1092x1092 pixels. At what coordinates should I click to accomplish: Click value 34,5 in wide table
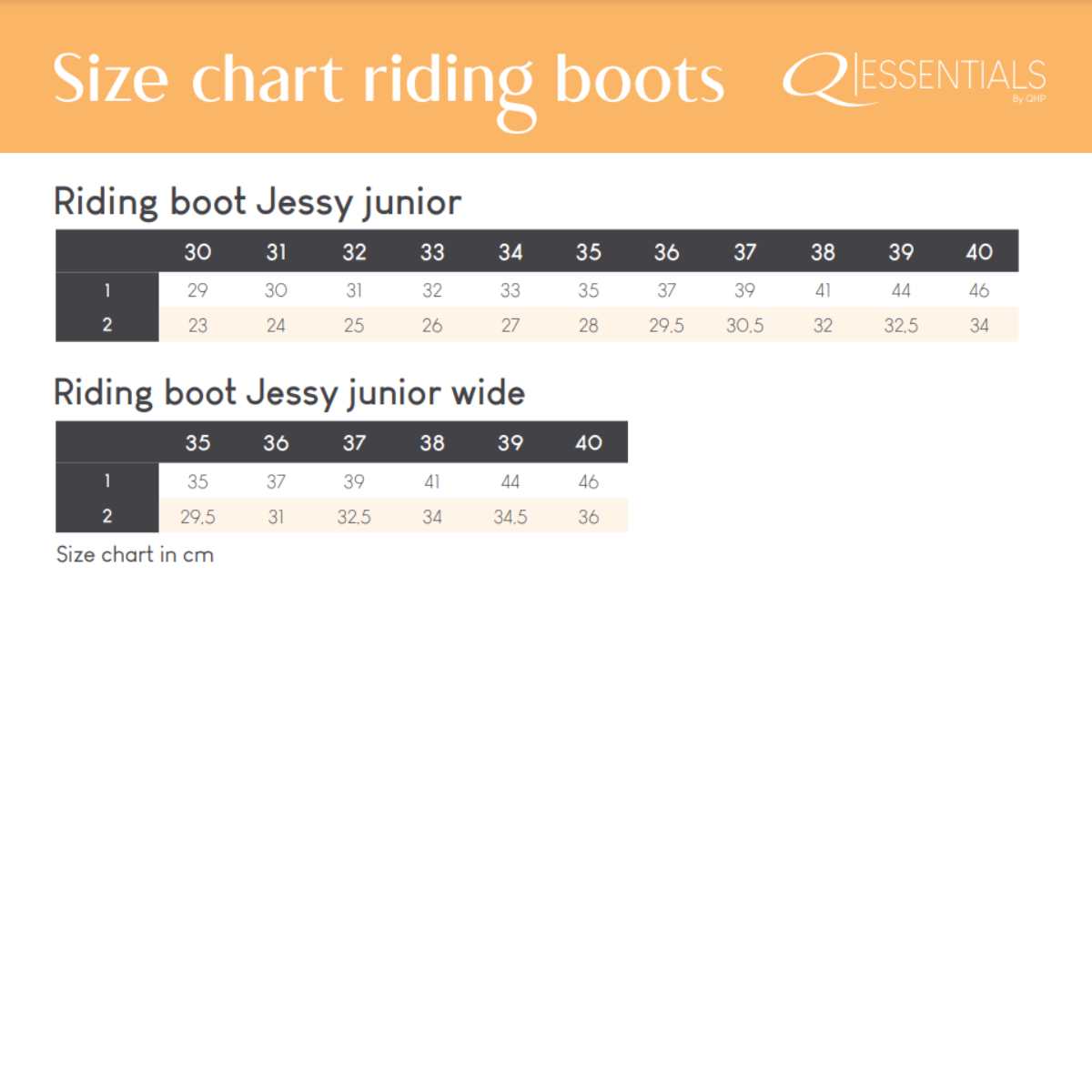pos(511,517)
